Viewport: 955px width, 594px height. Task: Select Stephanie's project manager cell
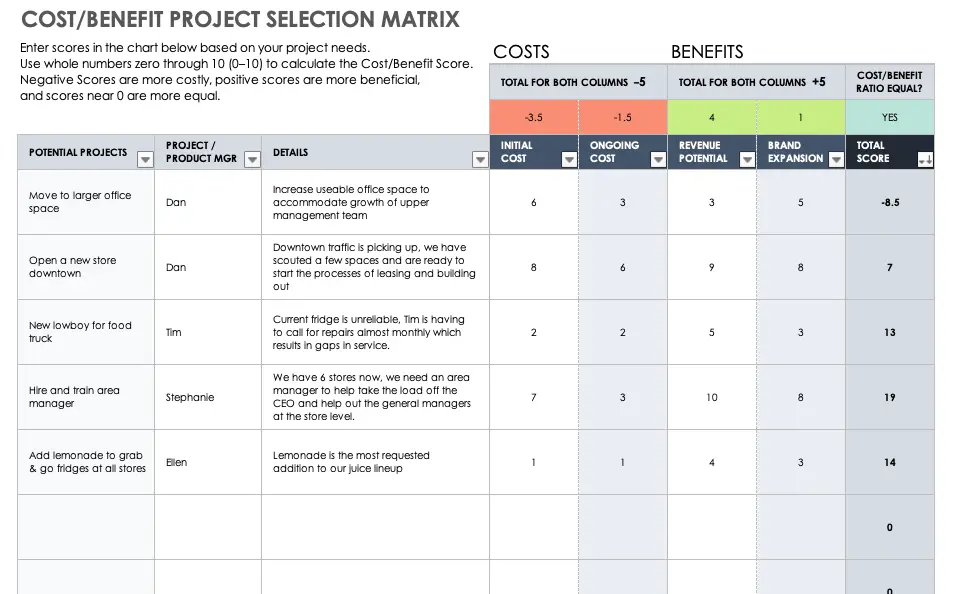coord(205,397)
